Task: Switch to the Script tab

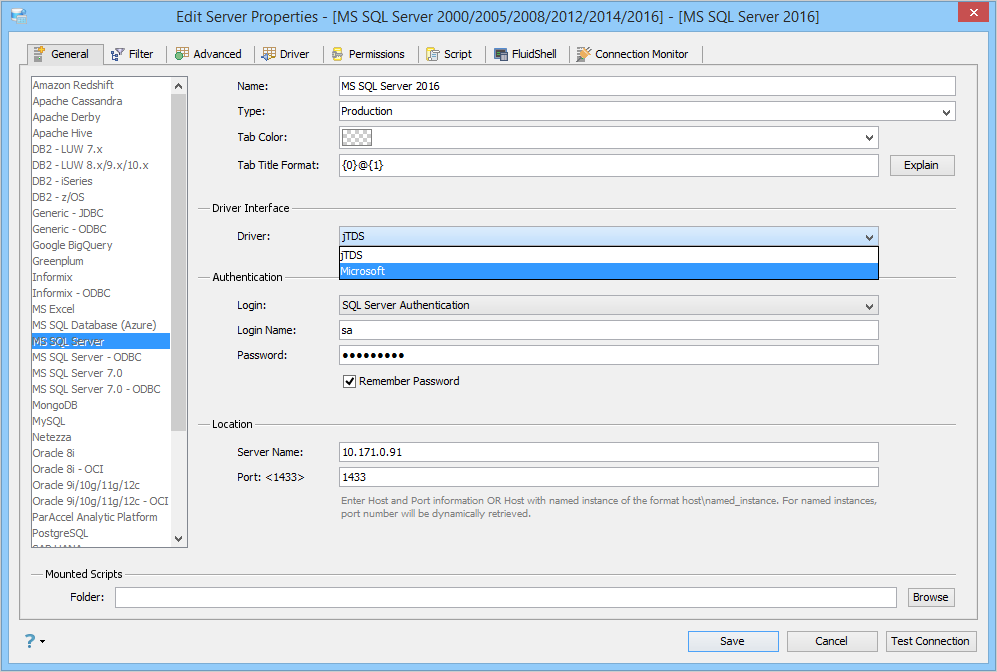Action: click(450, 54)
